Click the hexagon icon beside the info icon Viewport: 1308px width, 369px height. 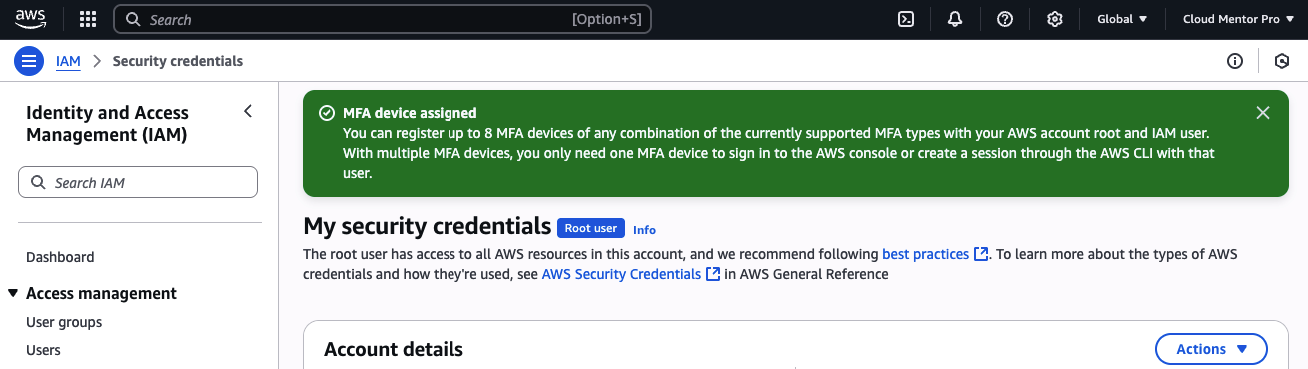point(1282,61)
